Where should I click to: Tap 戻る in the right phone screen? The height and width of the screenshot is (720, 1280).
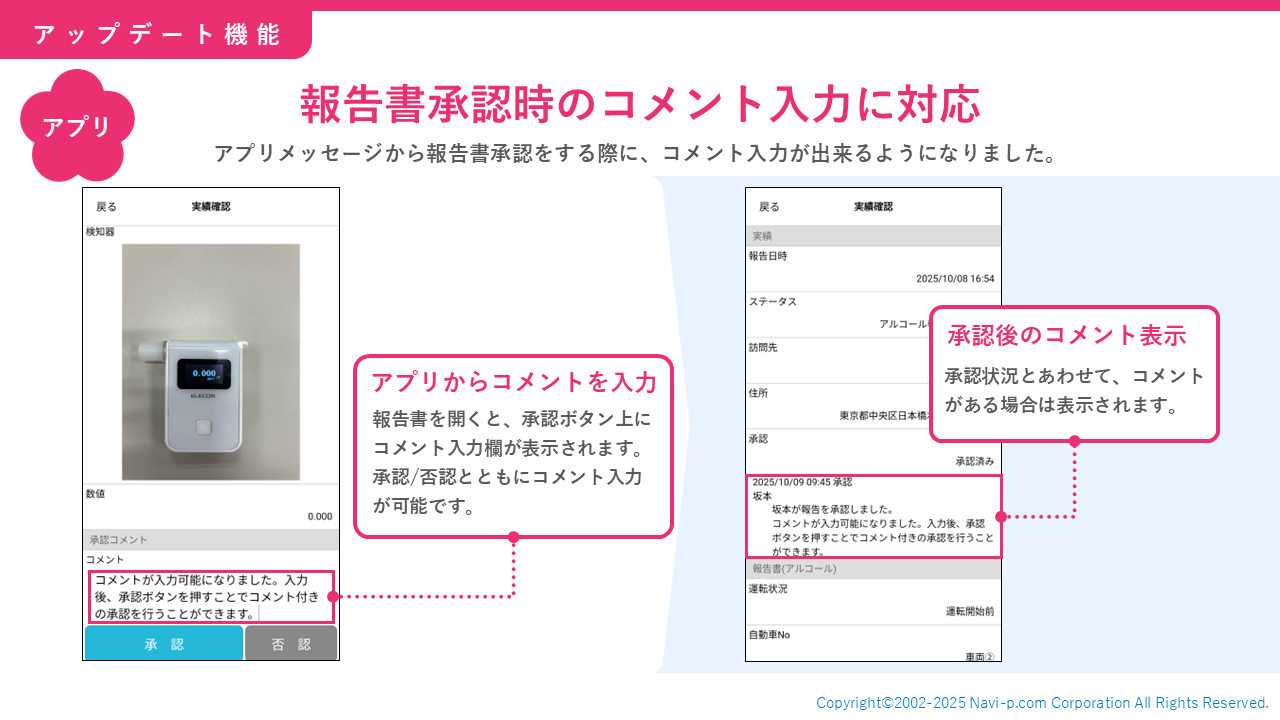pos(769,207)
